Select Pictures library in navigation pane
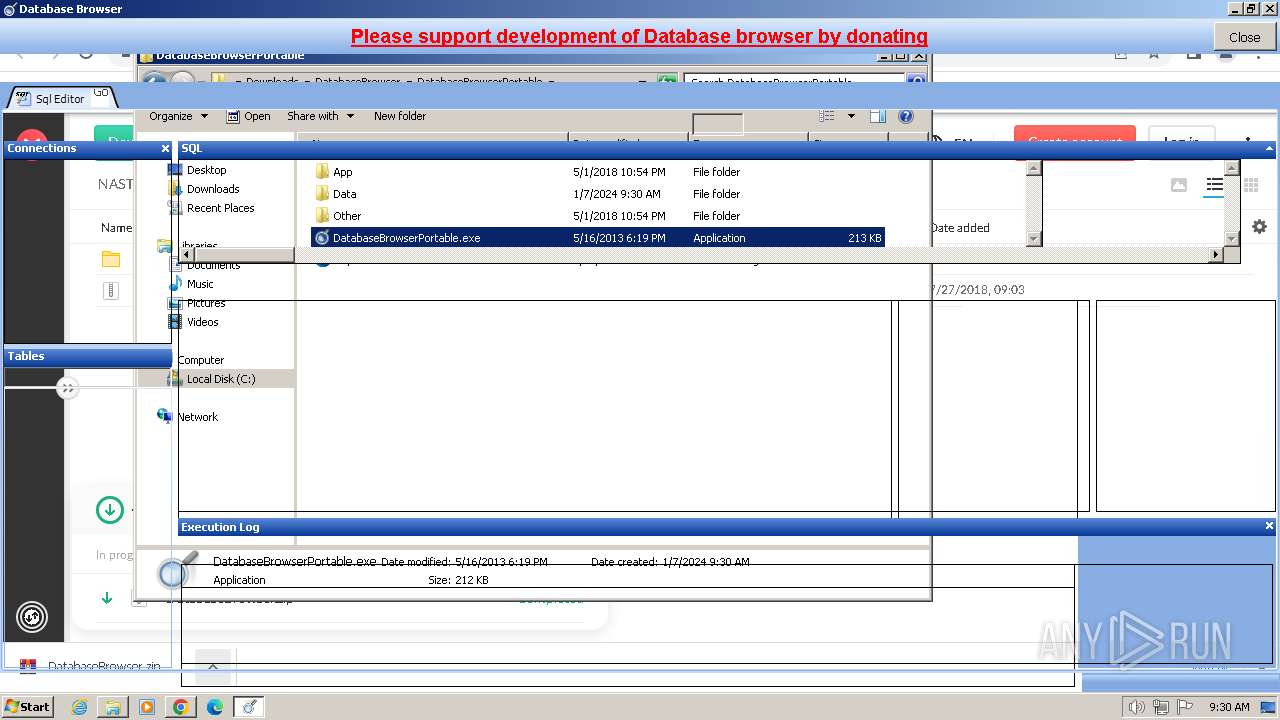 pyautogui.click(x=206, y=303)
